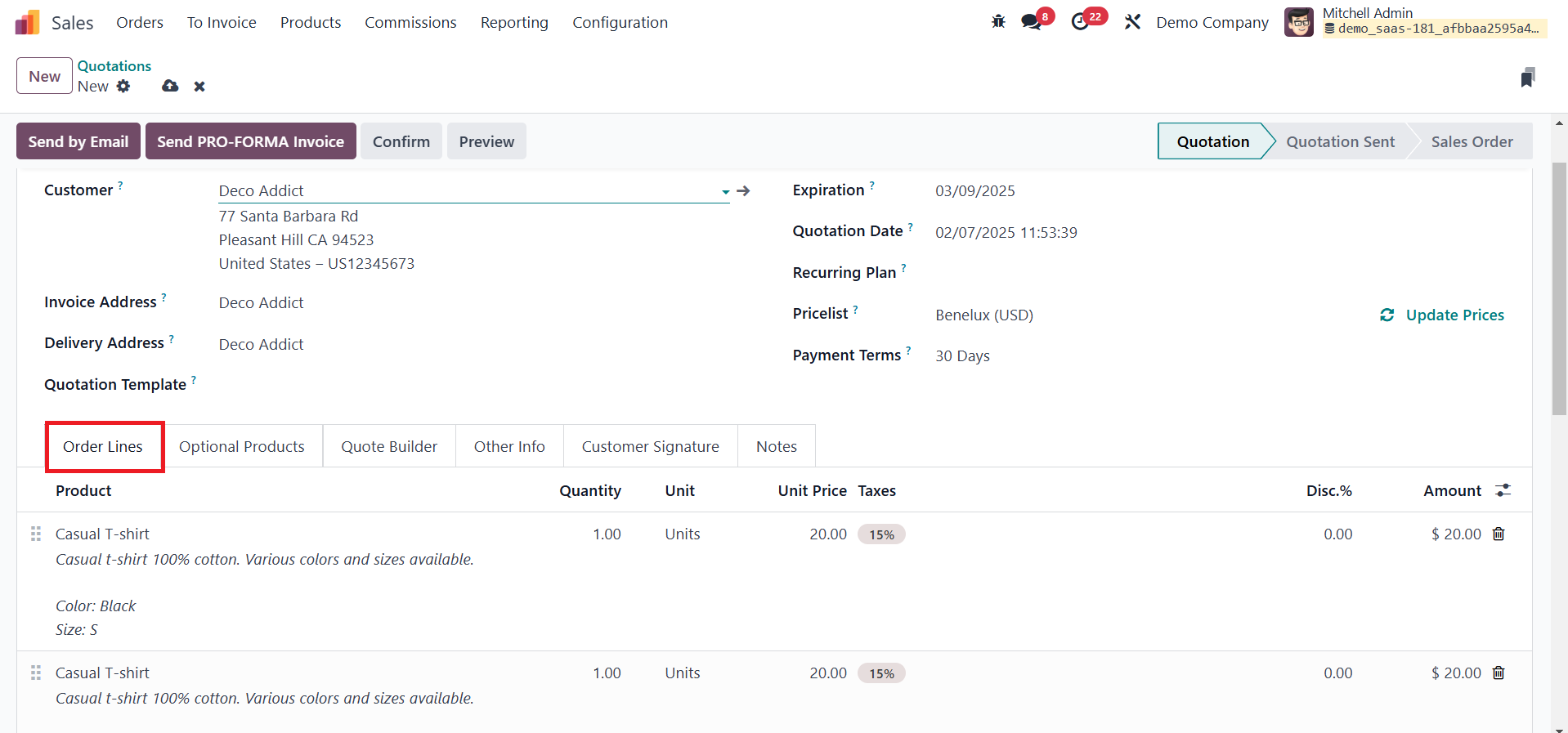The image size is (1568, 733).
Task: Click the gear icon next to New
Action: pyautogui.click(x=123, y=86)
